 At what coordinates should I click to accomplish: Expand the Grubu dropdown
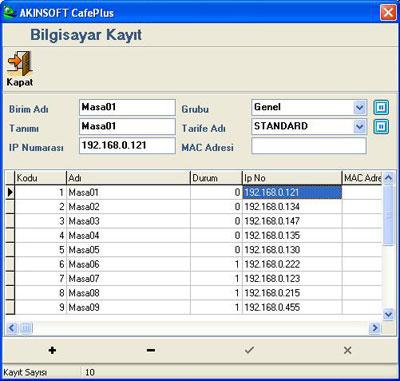click(359, 108)
